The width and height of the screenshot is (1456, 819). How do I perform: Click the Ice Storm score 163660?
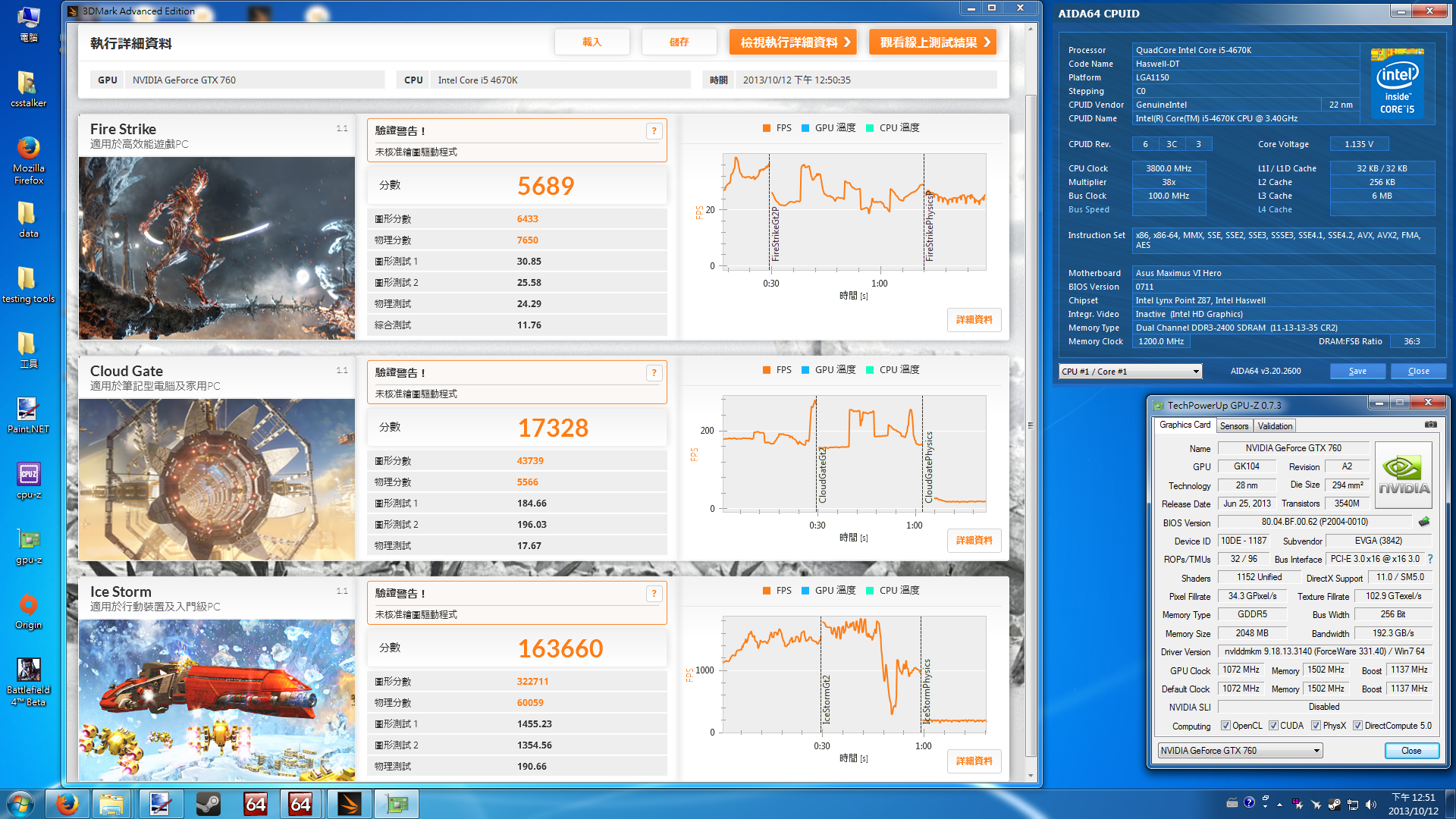[560, 648]
